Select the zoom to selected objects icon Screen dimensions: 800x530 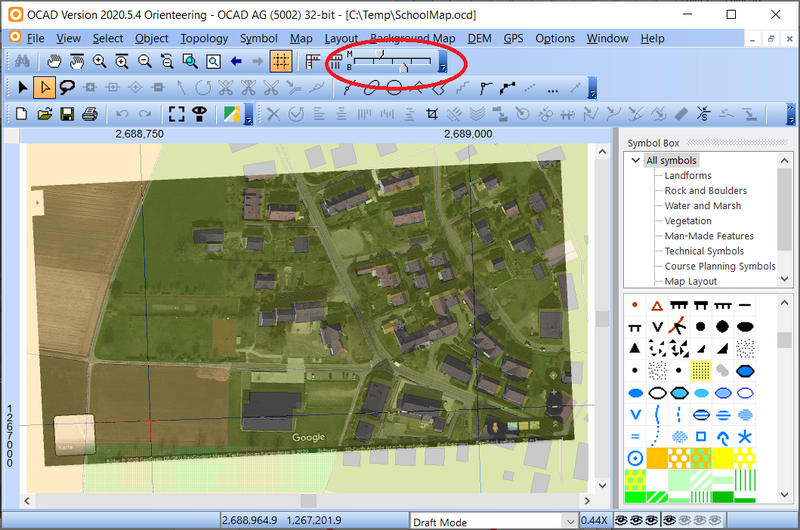(190, 62)
